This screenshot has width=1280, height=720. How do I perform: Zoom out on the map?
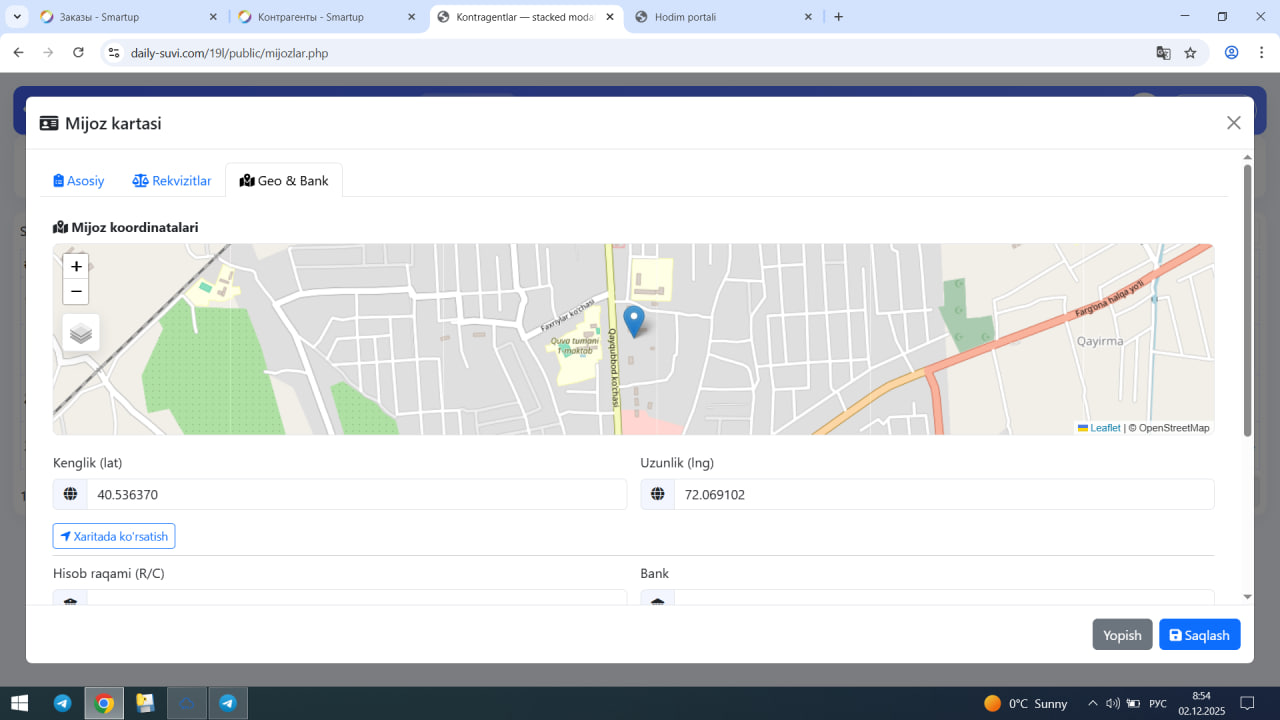pos(76,291)
